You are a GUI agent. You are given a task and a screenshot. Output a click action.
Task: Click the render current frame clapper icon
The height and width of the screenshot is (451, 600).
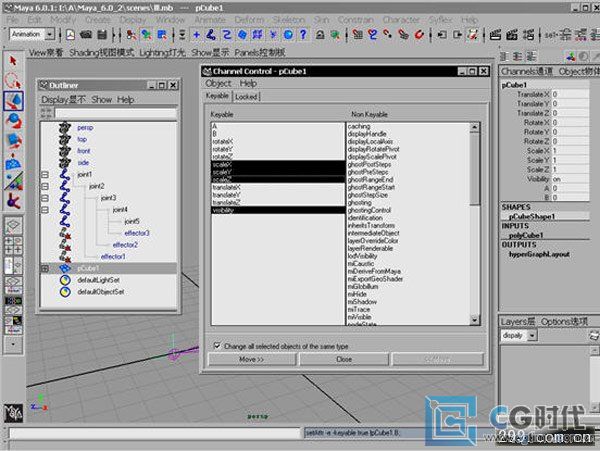click(x=496, y=35)
